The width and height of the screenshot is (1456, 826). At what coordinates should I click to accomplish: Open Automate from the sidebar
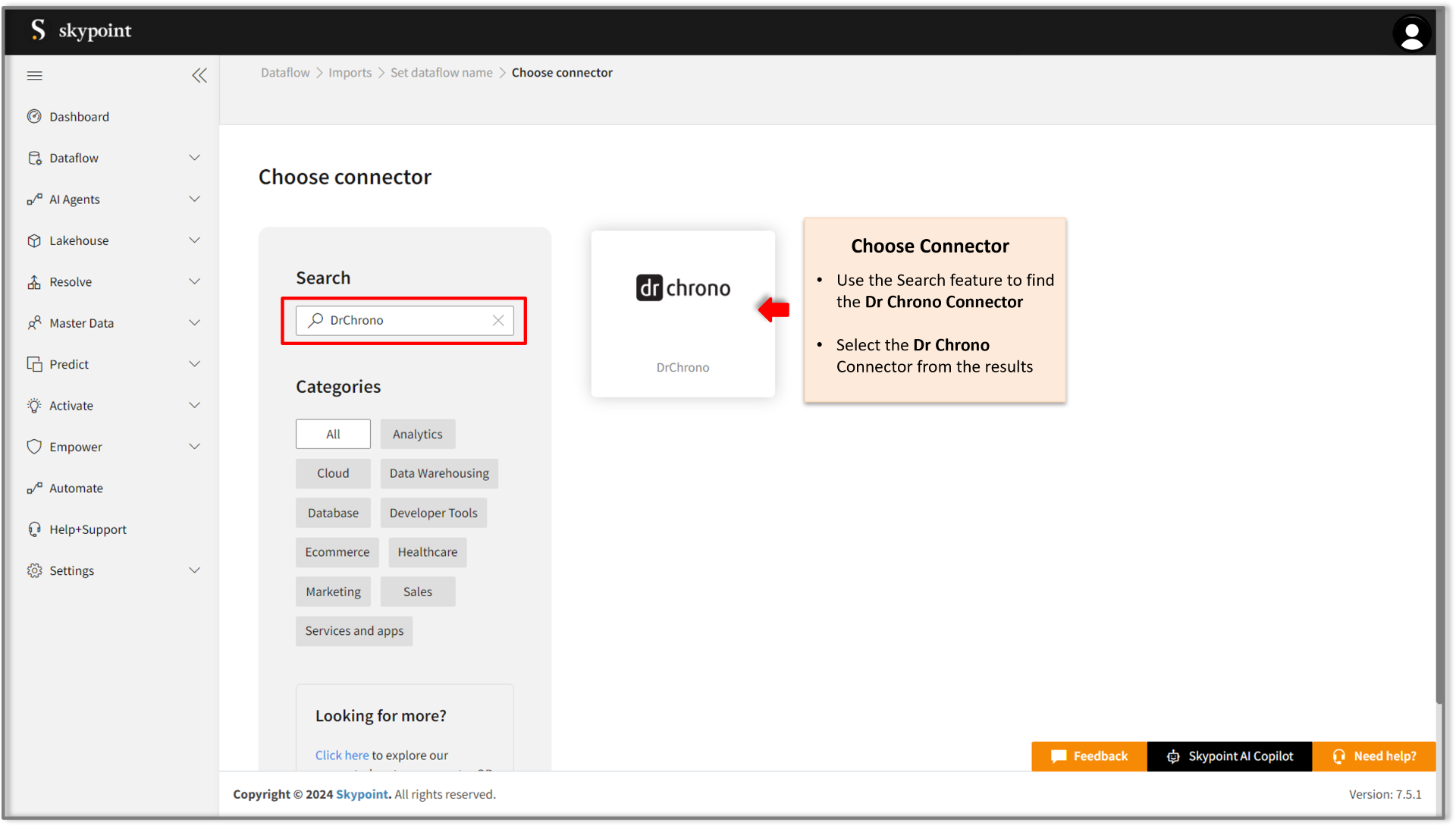(x=76, y=488)
